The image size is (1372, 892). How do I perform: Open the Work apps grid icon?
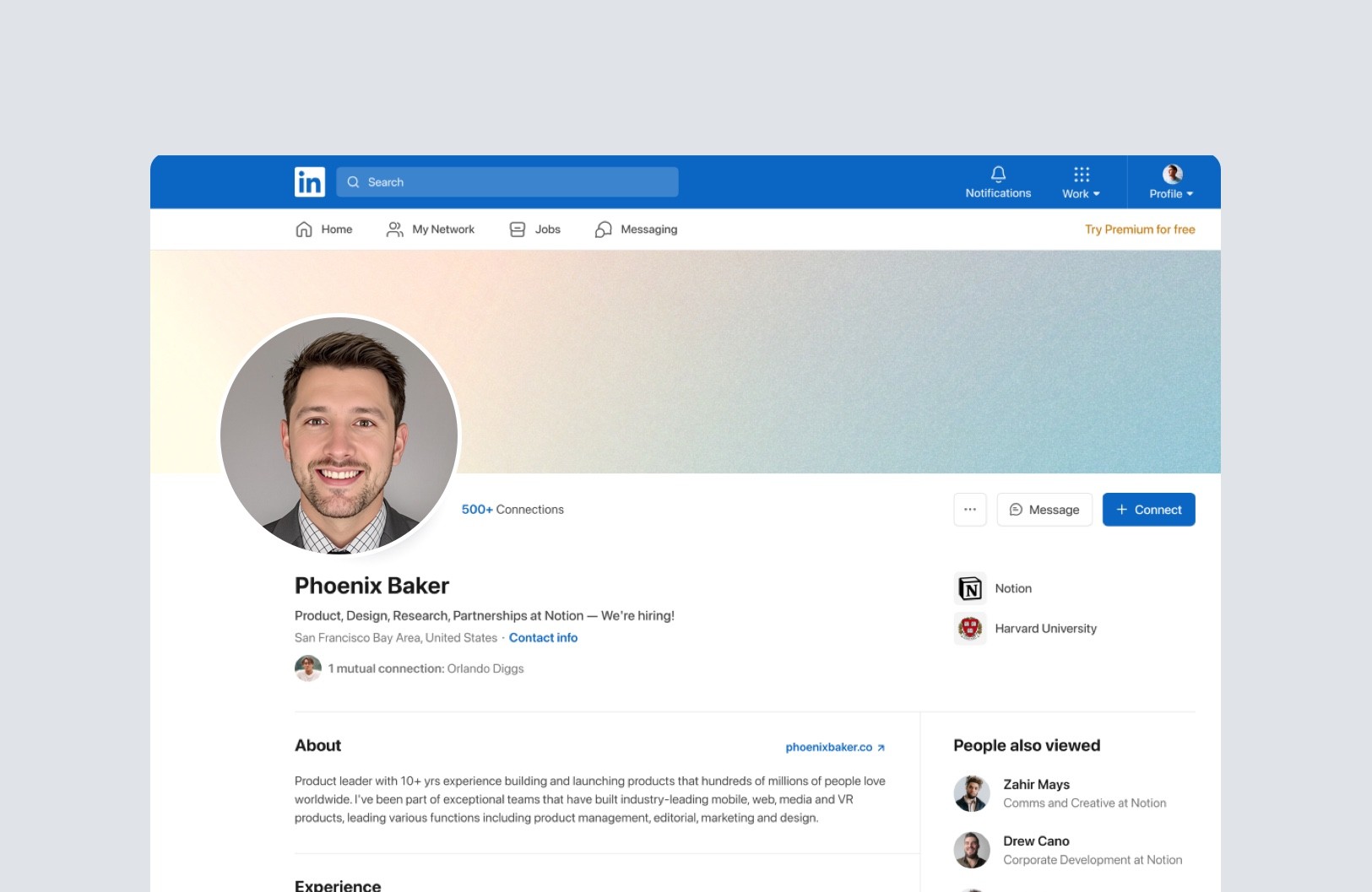coord(1082,174)
